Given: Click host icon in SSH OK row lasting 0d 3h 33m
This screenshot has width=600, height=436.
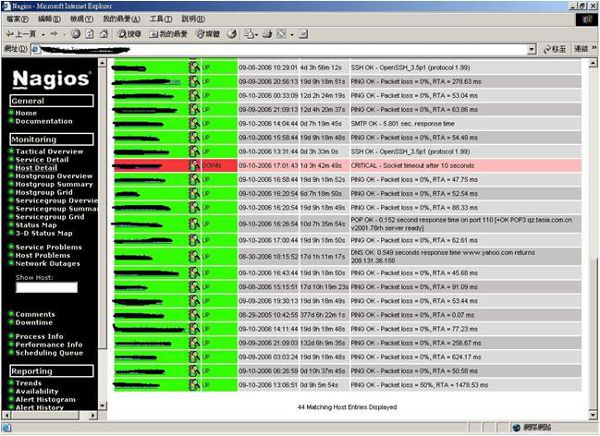Looking at the screenshot, I should pyautogui.click(x=194, y=151).
